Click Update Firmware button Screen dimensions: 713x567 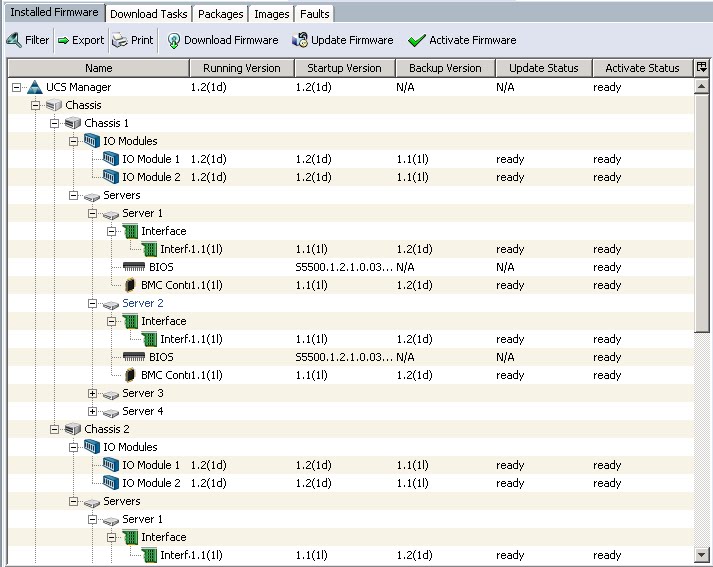point(342,40)
